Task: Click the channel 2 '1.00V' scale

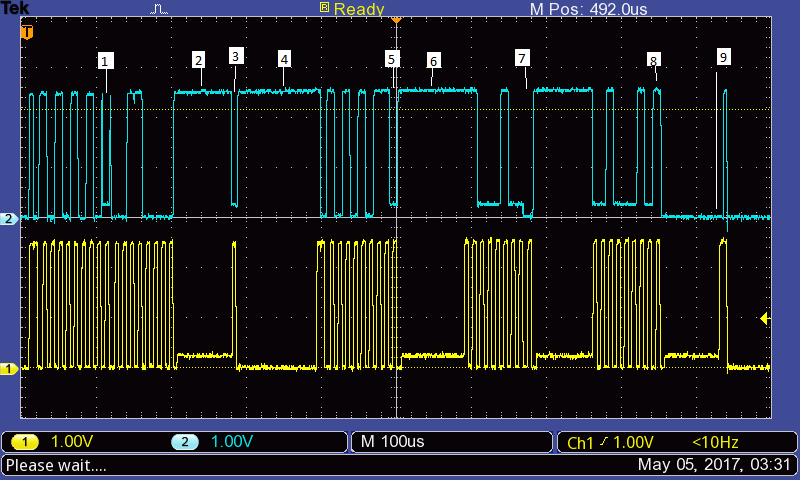Action: (x=232, y=441)
